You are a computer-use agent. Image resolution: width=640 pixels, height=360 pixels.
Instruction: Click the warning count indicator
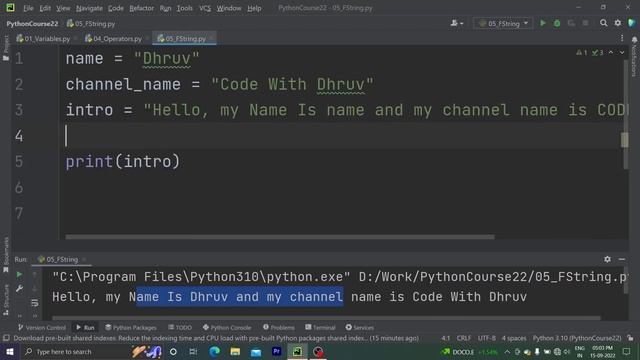pyautogui.click(x=581, y=53)
